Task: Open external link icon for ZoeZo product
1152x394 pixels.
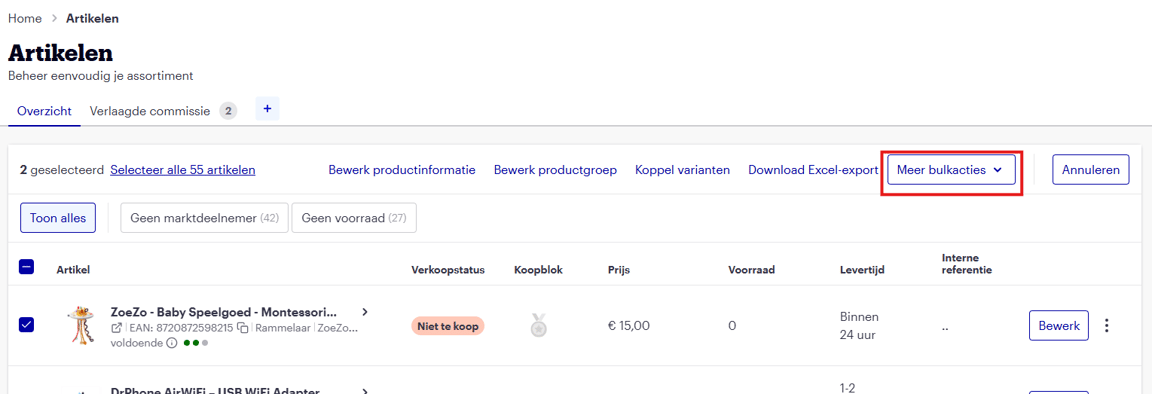Action: click(116, 328)
